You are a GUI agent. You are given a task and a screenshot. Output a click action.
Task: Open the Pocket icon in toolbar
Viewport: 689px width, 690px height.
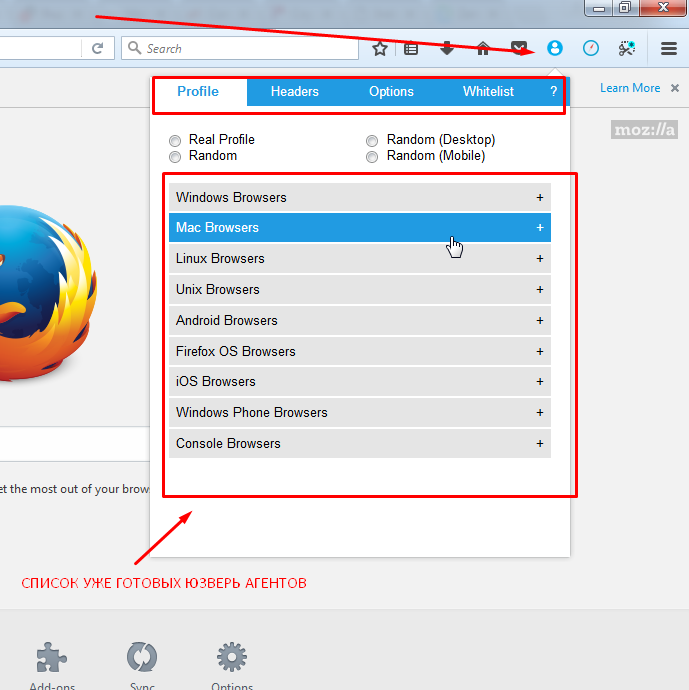pyautogui.click(x=519, y=48)
